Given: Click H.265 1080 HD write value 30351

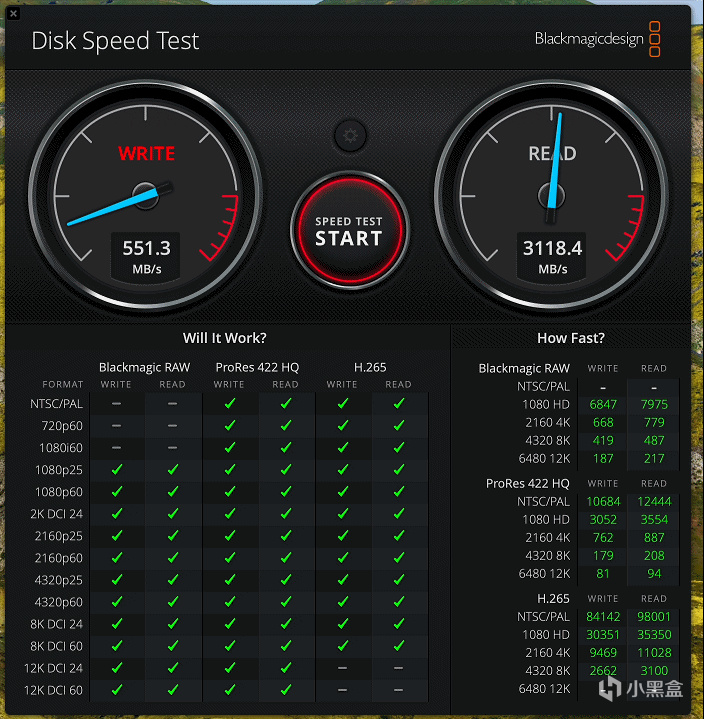Looking at the screenshot, I should (603, 635).
